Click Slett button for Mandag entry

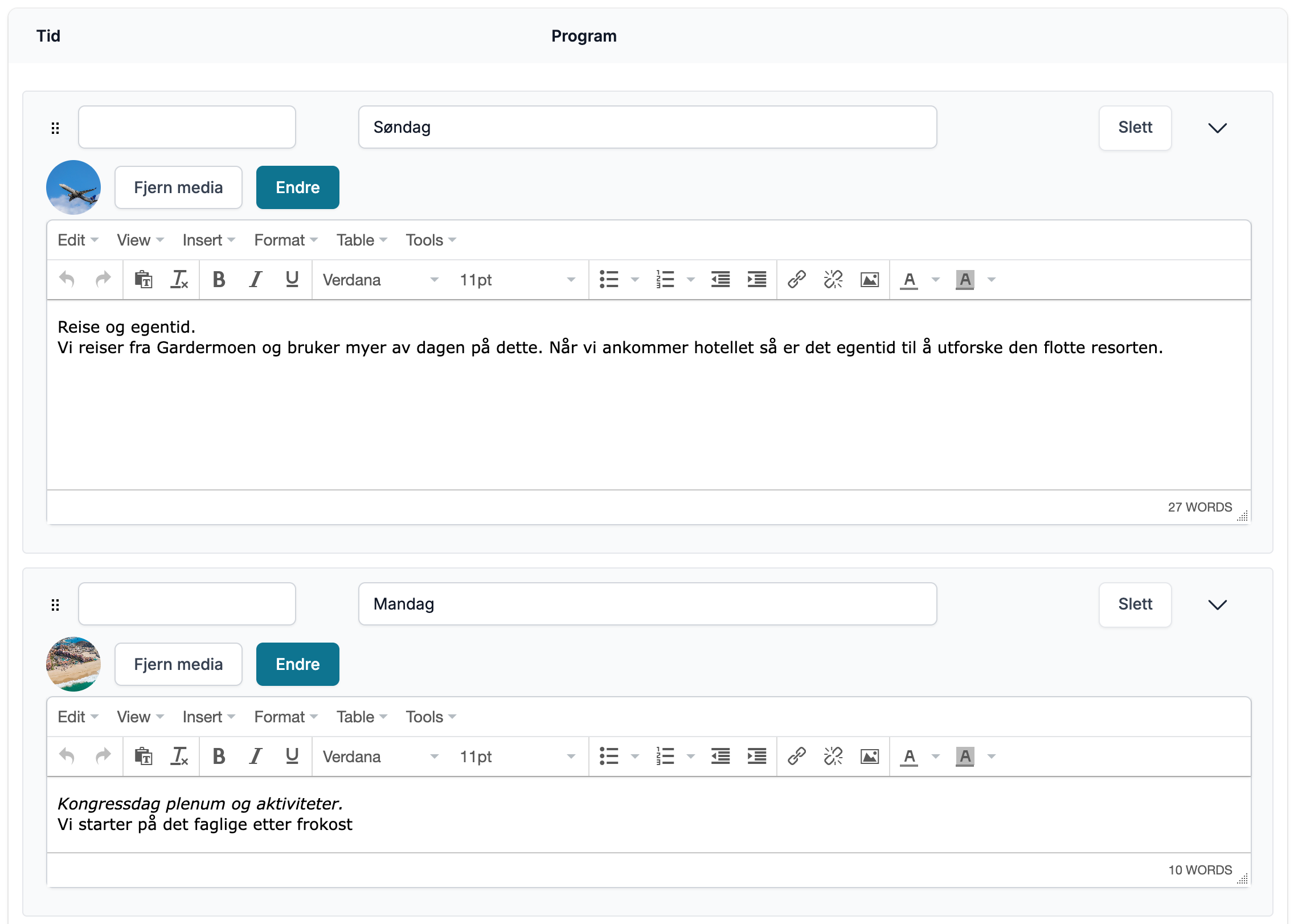[x=1135, y=604]
